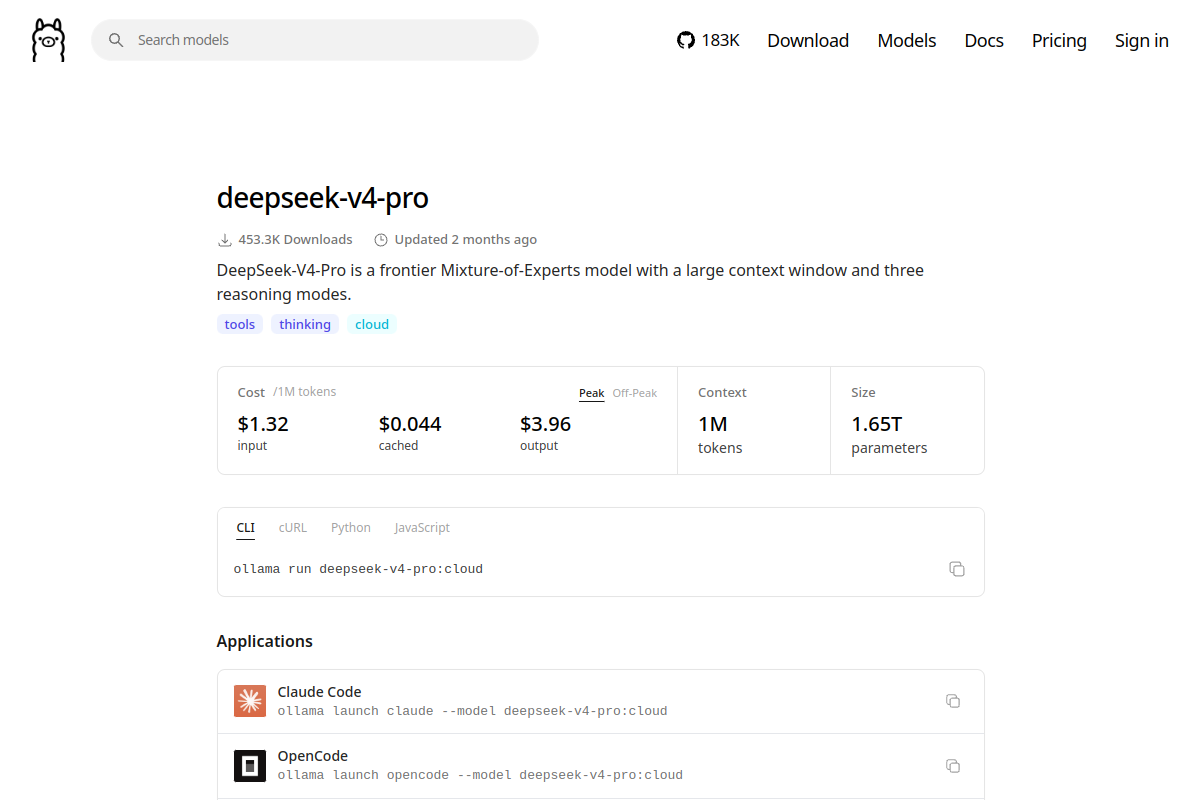Viewport: 1200px width, 800px height.
Task: Open the Docs link
Action: [984, 40]
